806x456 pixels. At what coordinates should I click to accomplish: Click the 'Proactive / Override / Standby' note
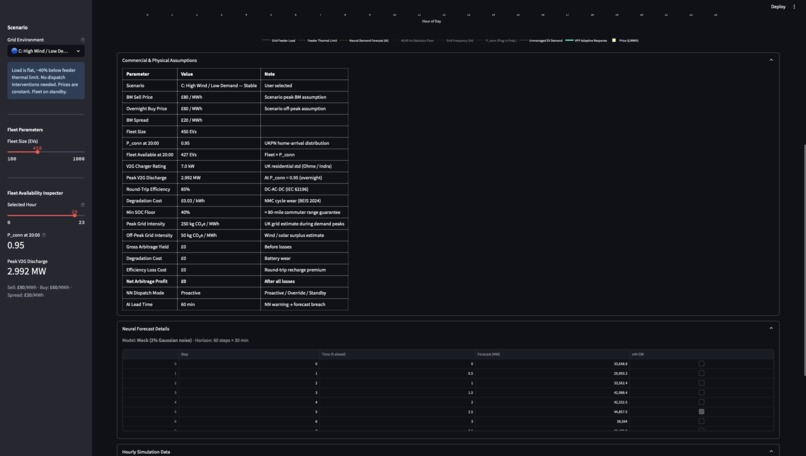pos(297,293)
